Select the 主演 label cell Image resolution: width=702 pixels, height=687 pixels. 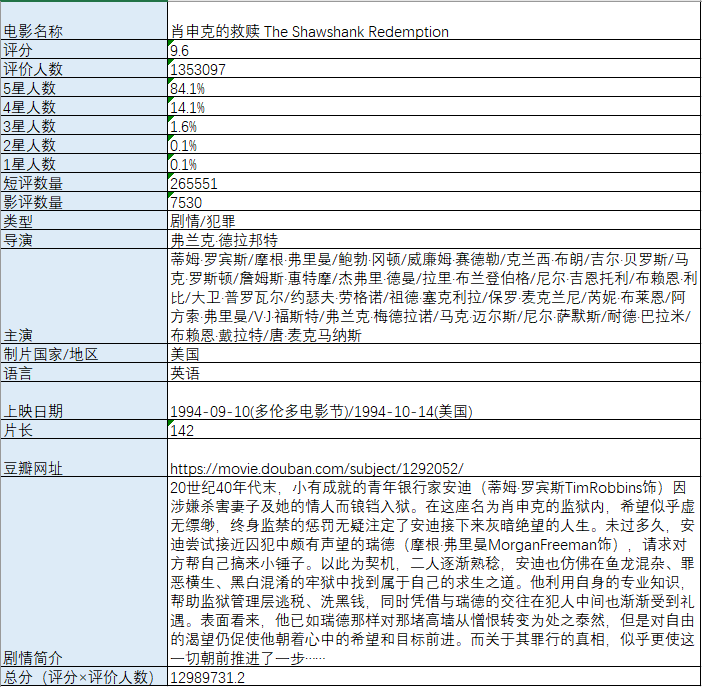[x=84, y=296]
